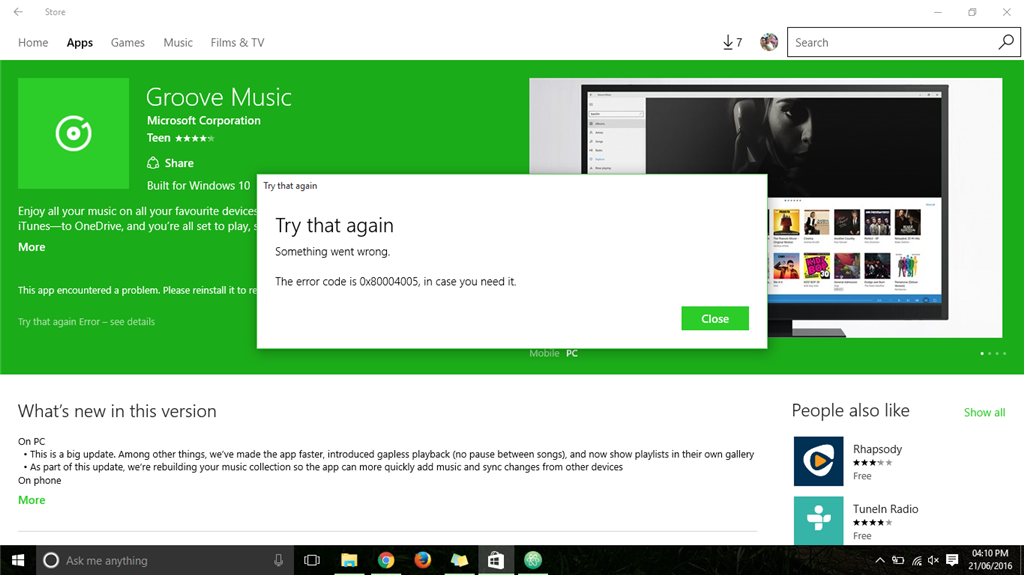Open the Groove Music screenshot preview
Image resolution: width=1024 pixels, height=575 pixels.
[x=765, y=208]
